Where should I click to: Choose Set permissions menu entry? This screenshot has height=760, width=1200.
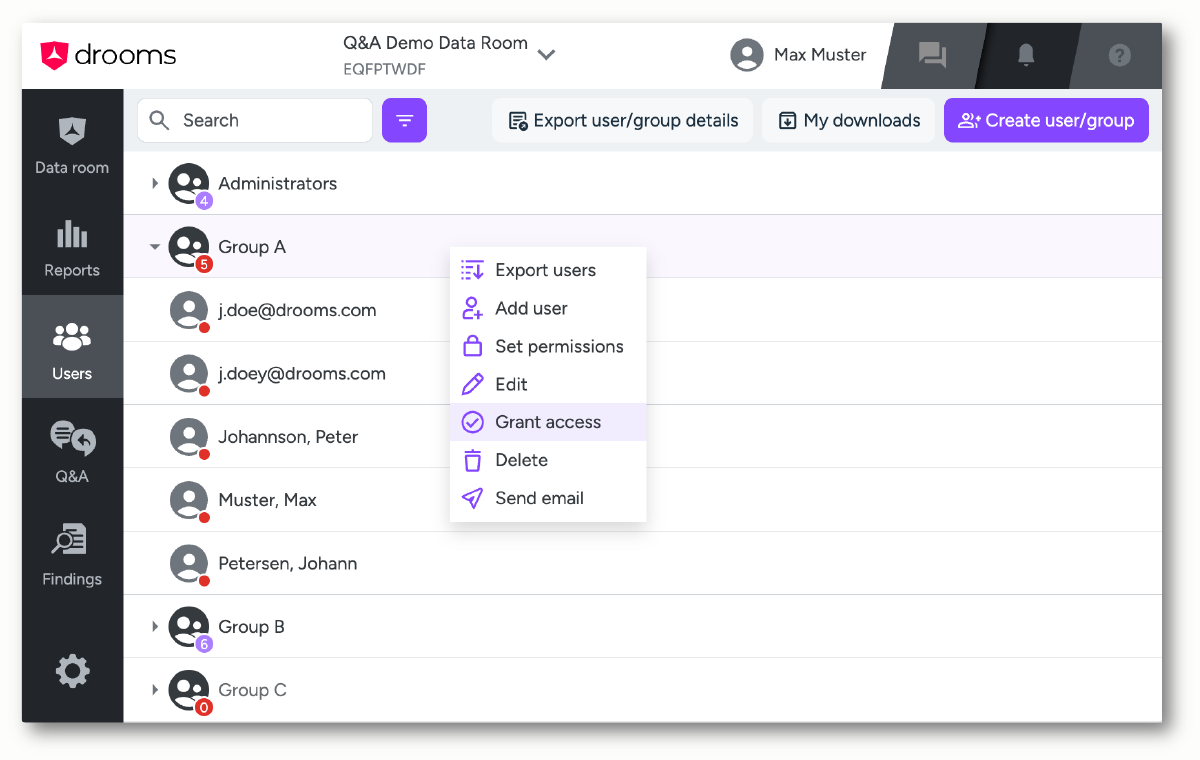pos(548,346)
